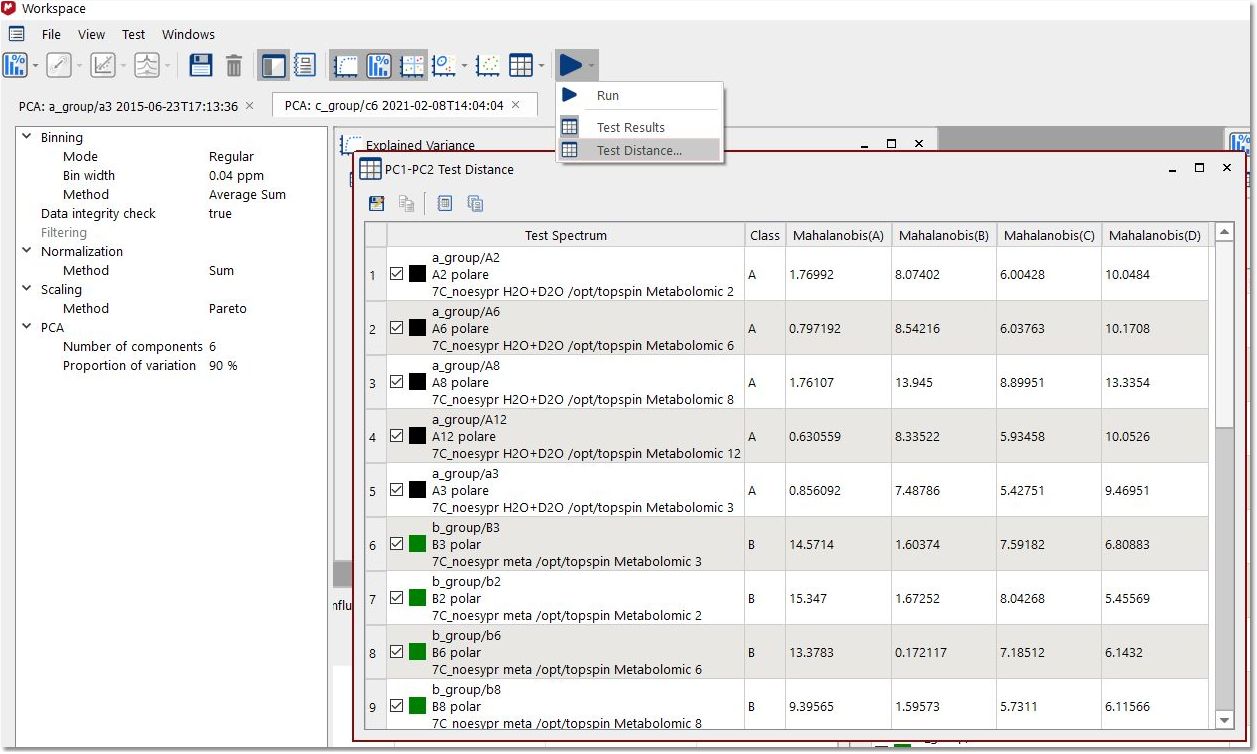Screen dimensions: 1257x754
Task: Collapse the PCA parameter group
Action: [x=27, y=327]
